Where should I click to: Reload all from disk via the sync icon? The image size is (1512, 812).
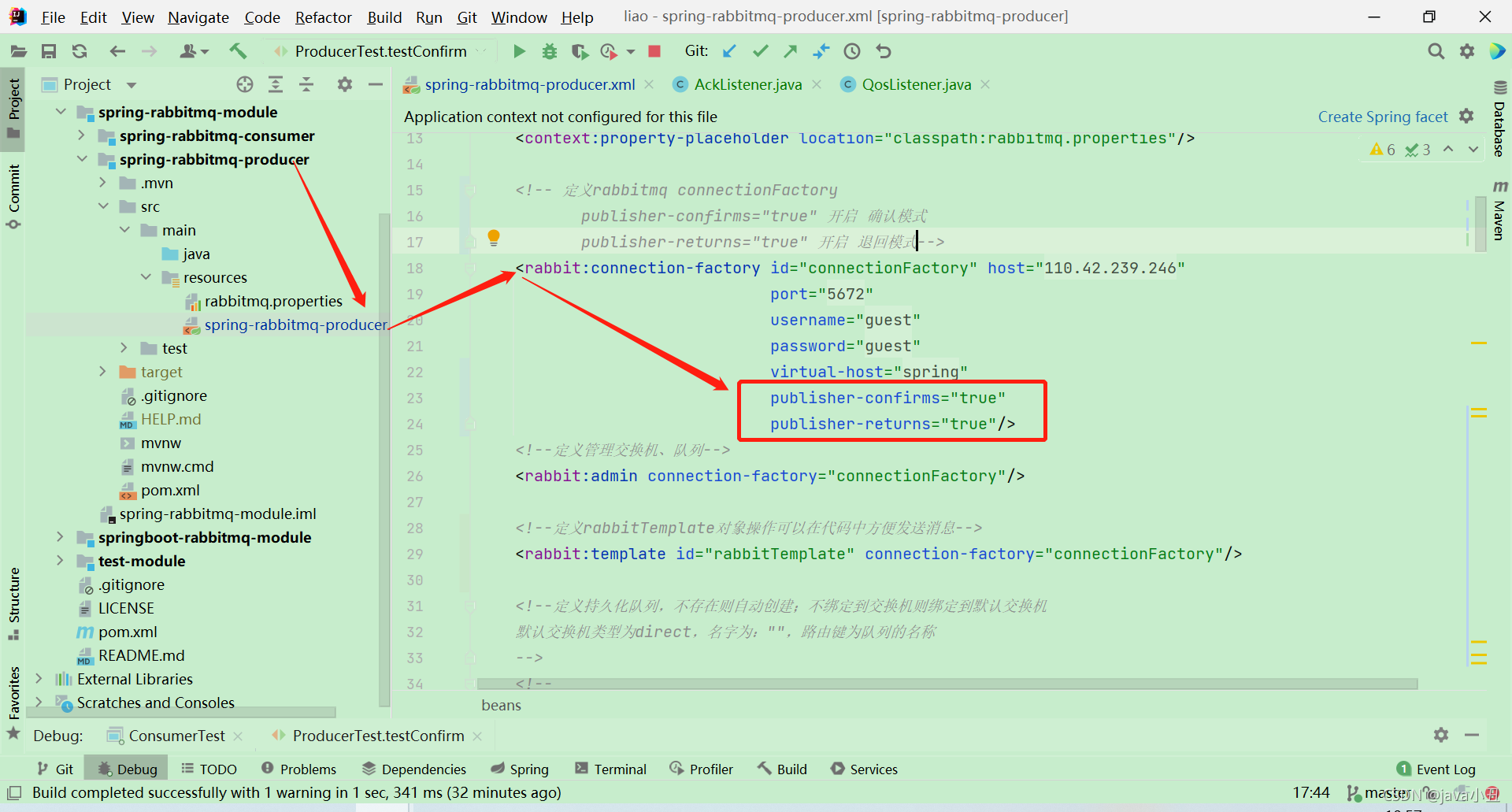tap(80, 51)
